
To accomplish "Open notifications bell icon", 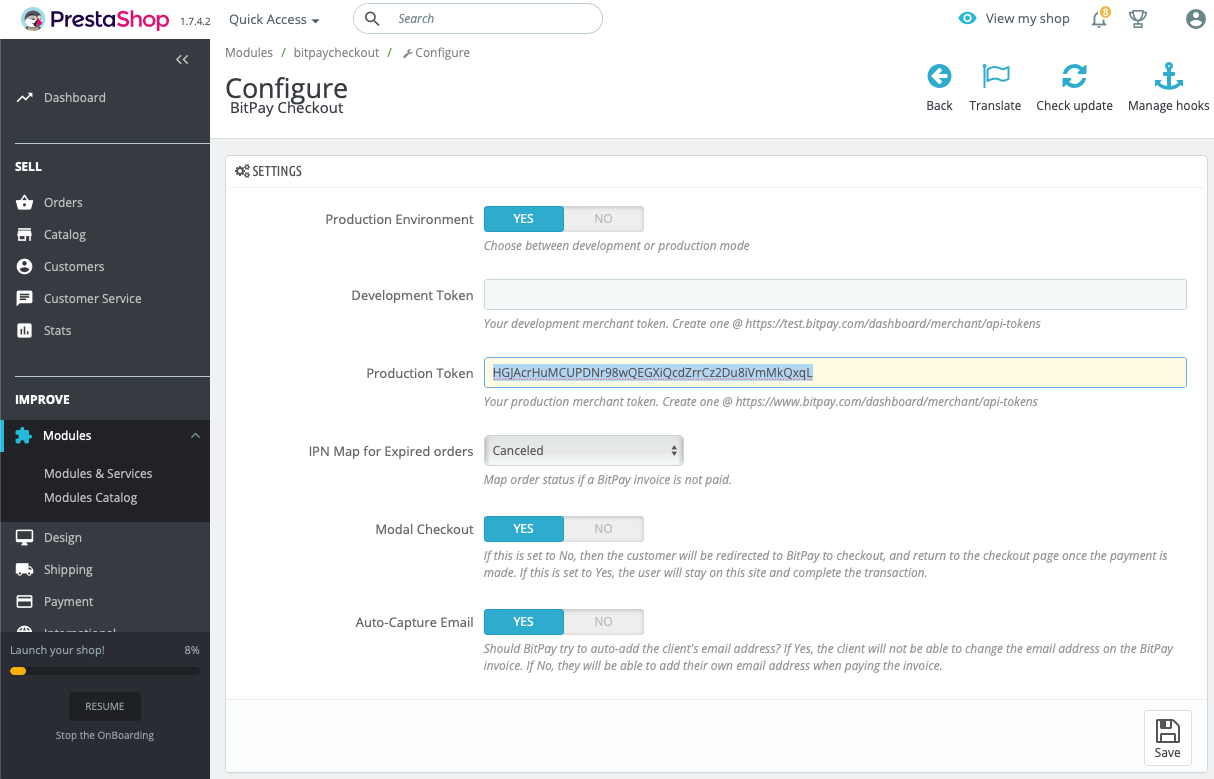I will point(1100,19).
